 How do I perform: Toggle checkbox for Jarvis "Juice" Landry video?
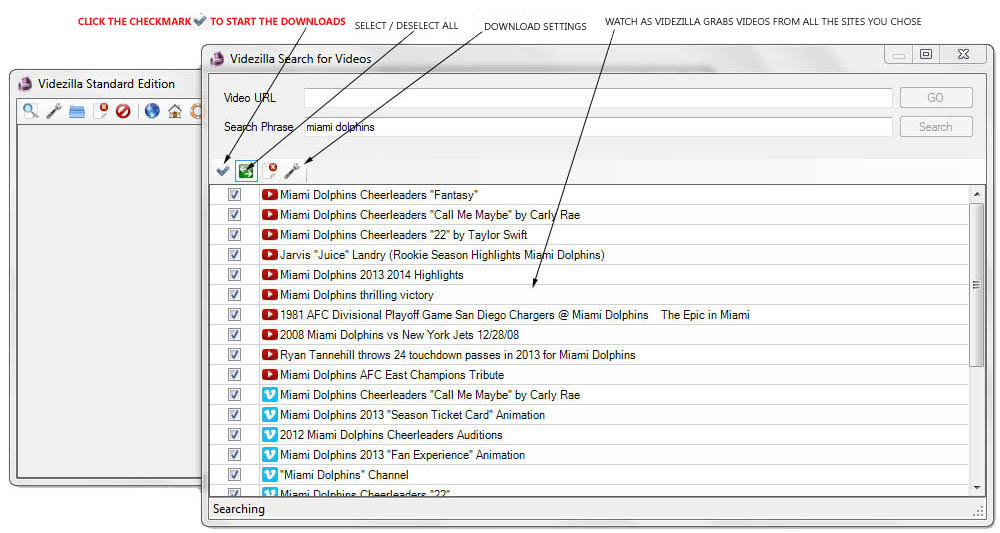pyautogui.click(x=235, y=254)
